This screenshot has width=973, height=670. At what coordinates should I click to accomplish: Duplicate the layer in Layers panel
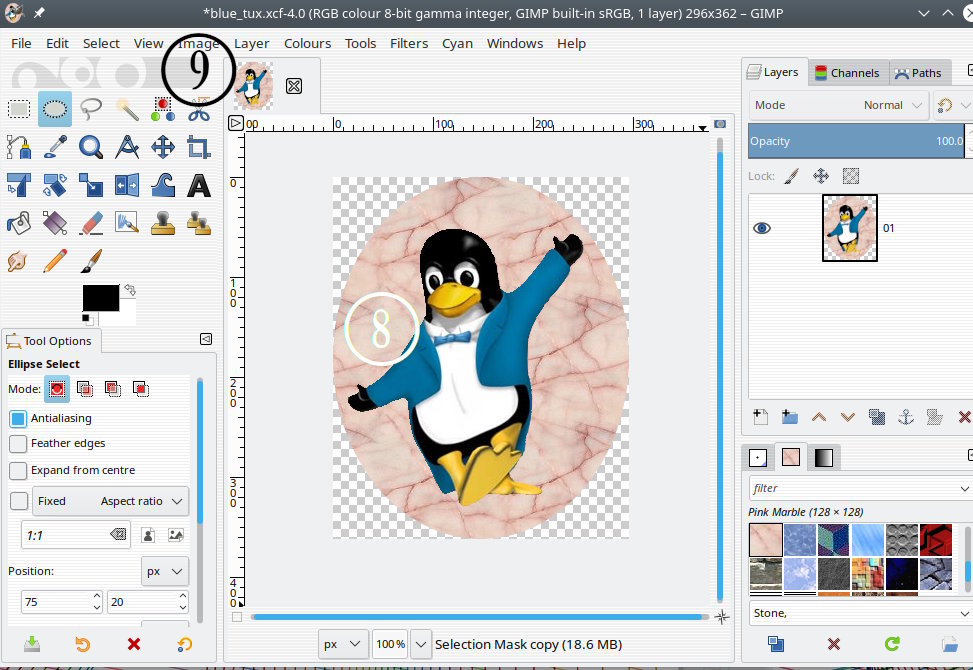pos(877,417)
